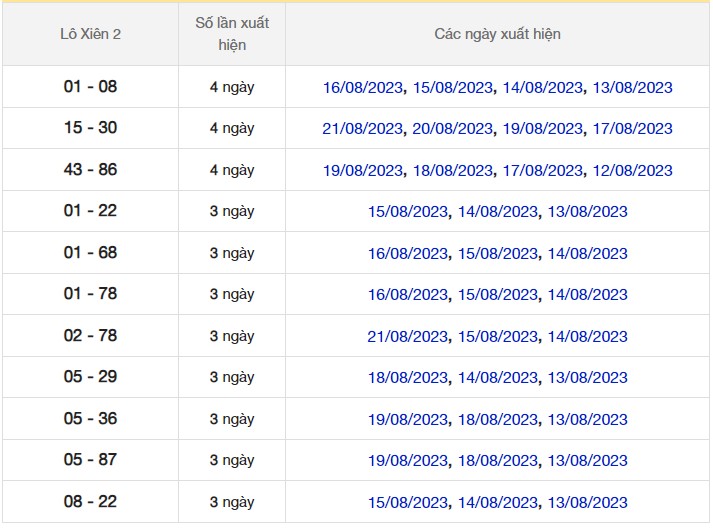Open 13/08/2023 in the 01 - 22 row
This screenshot has width=713, height=528.
point(587,212)
